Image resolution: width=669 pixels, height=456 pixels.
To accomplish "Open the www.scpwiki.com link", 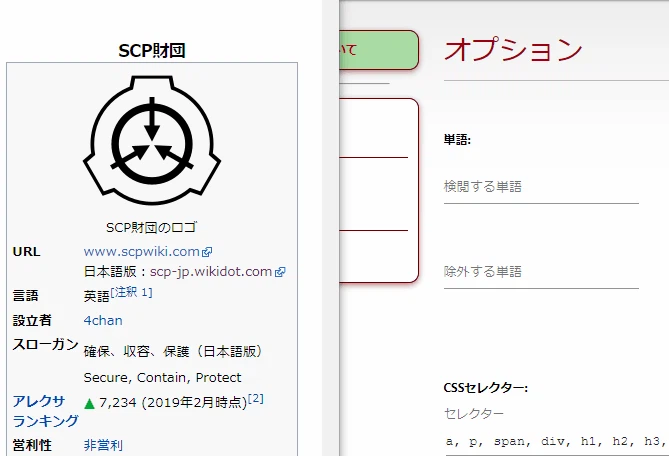I will tap(142, 252).
